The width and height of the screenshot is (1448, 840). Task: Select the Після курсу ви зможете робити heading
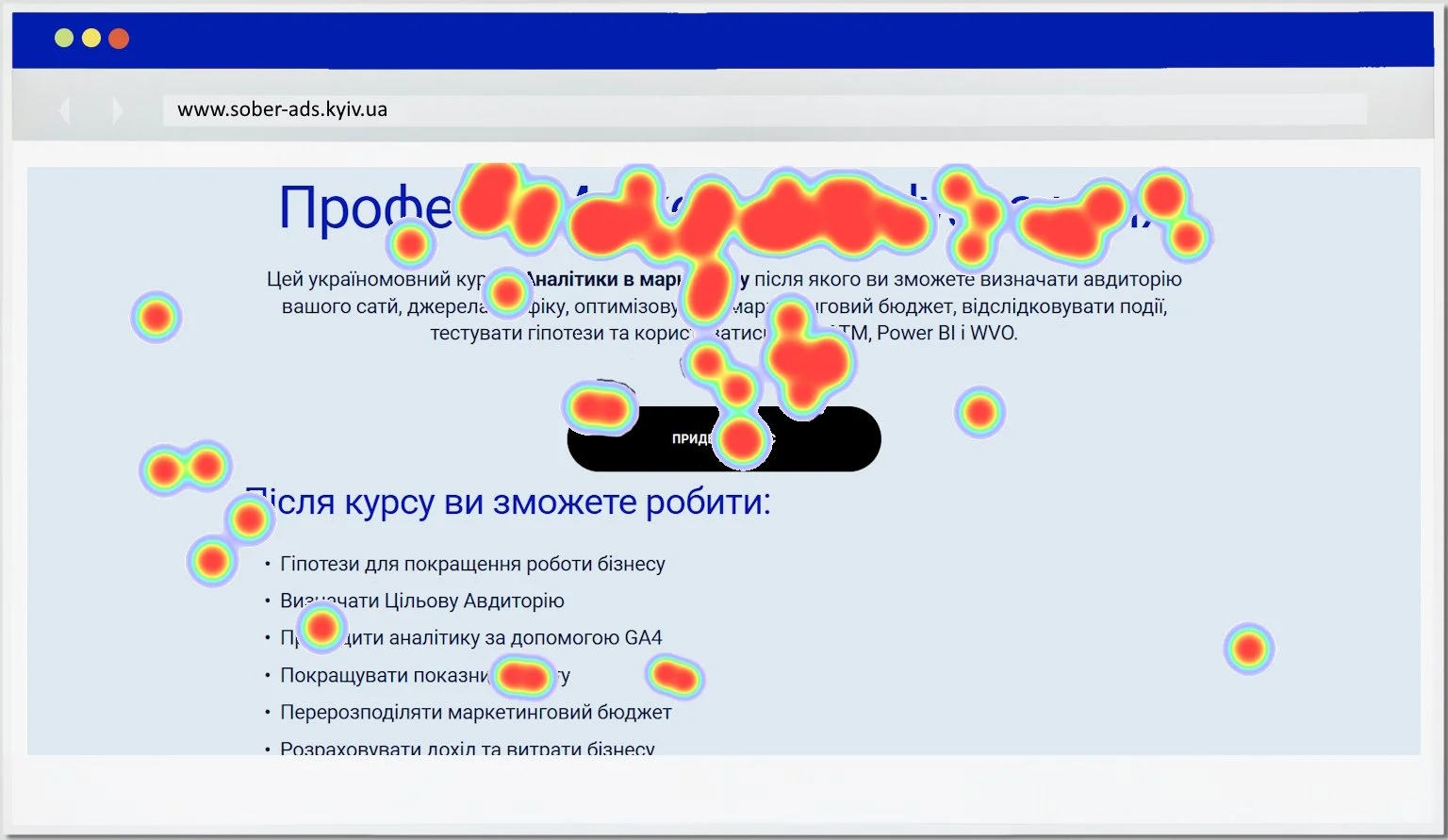[x=510, y=502]
